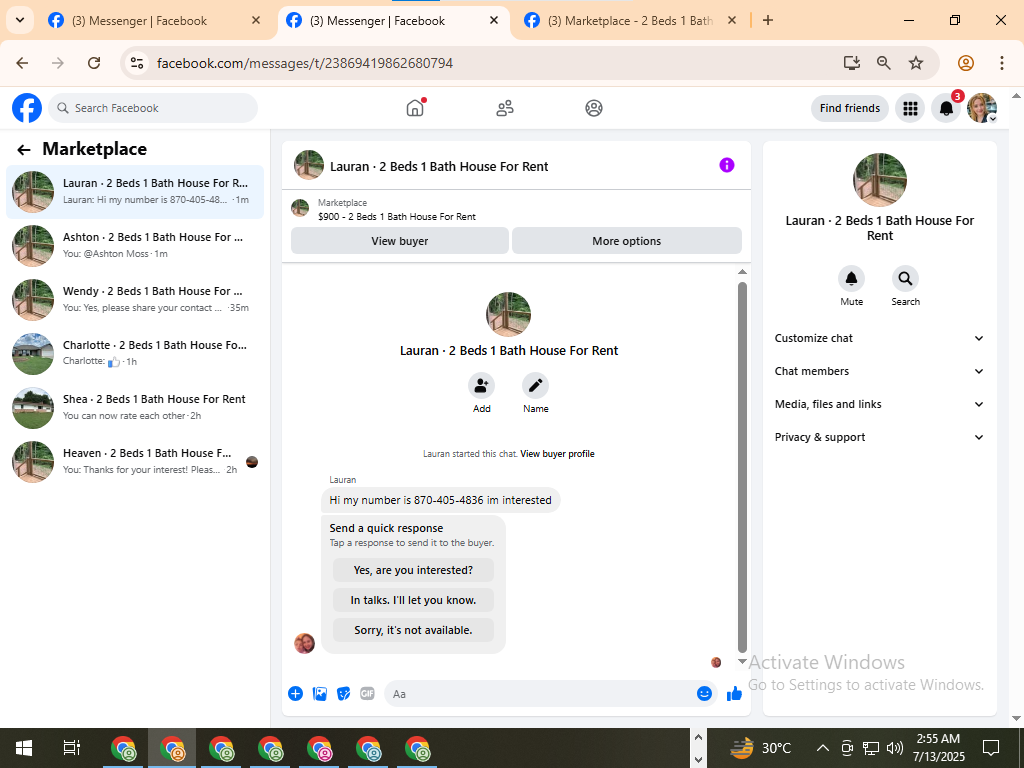Reload the page with refresh icon
The width and height of the screenshot is (1024, 768).
coord(94,63)
